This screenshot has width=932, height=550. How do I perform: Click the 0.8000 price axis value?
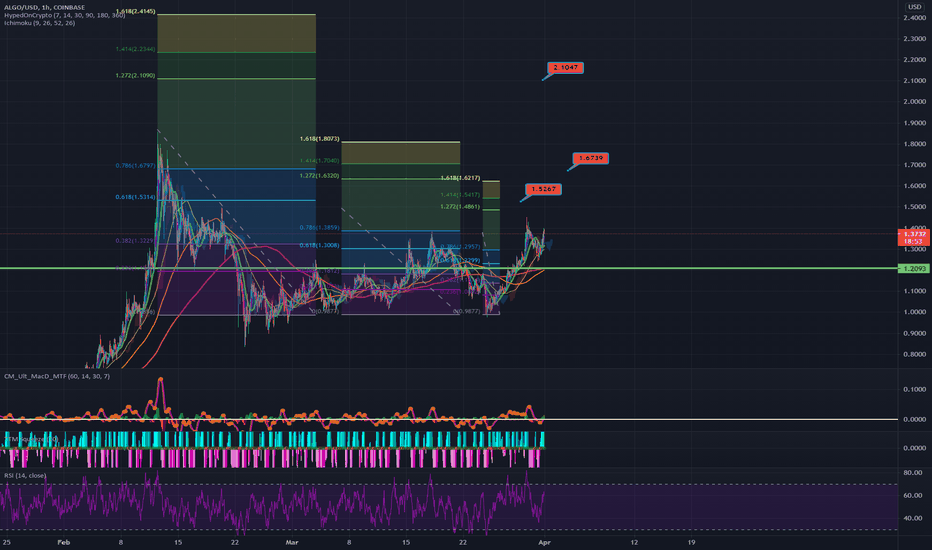(x=915, y=354)
